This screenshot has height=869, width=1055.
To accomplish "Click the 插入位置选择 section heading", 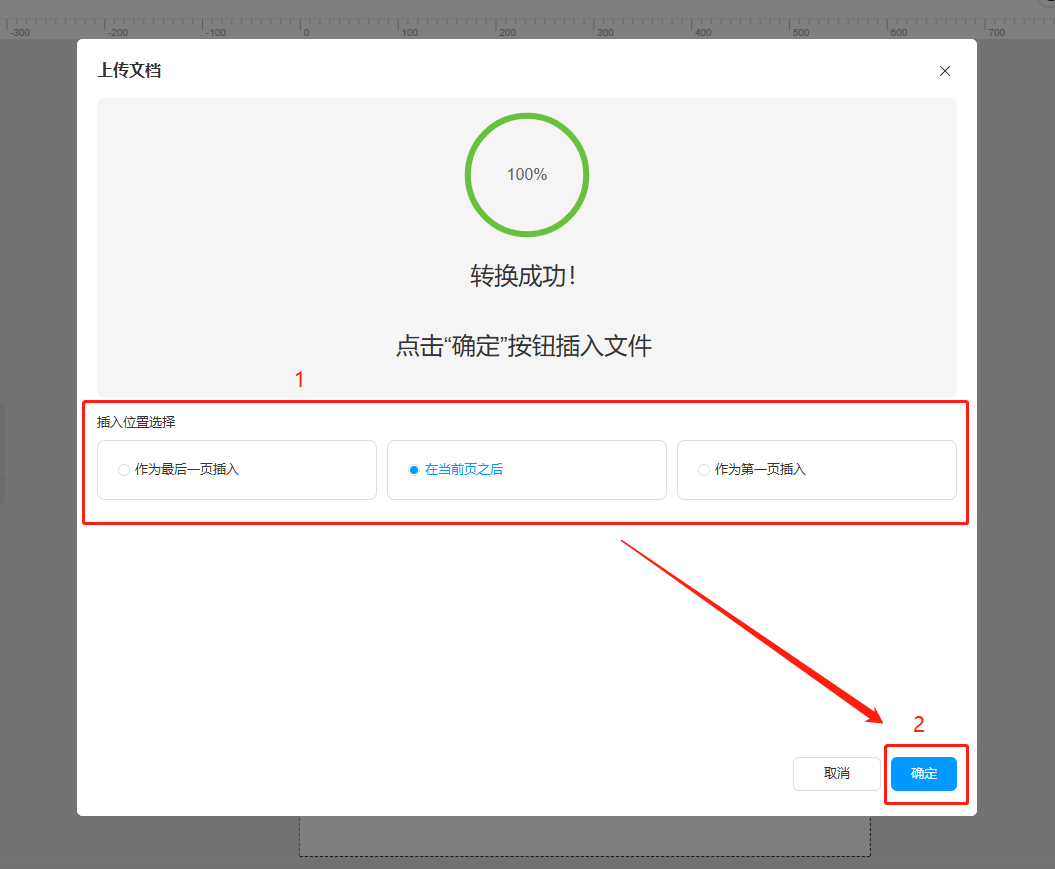I will pyautogui.click(x=136, y=422).
